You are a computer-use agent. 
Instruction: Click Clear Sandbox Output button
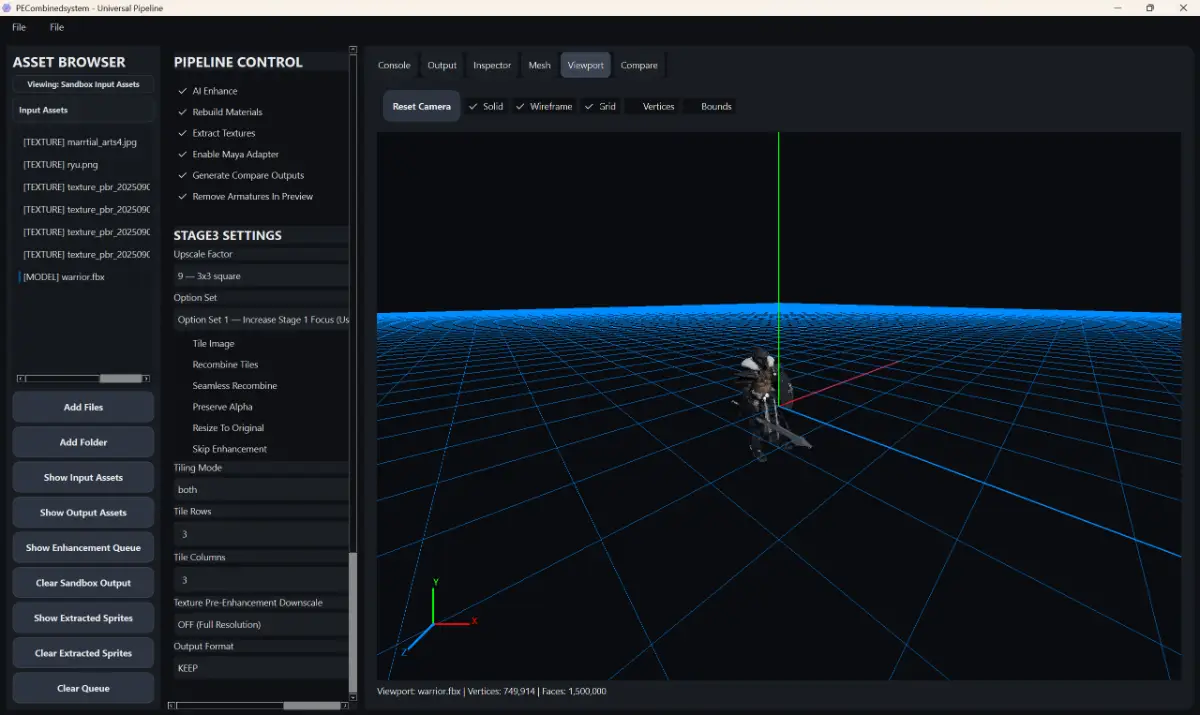tap(83, 583)
